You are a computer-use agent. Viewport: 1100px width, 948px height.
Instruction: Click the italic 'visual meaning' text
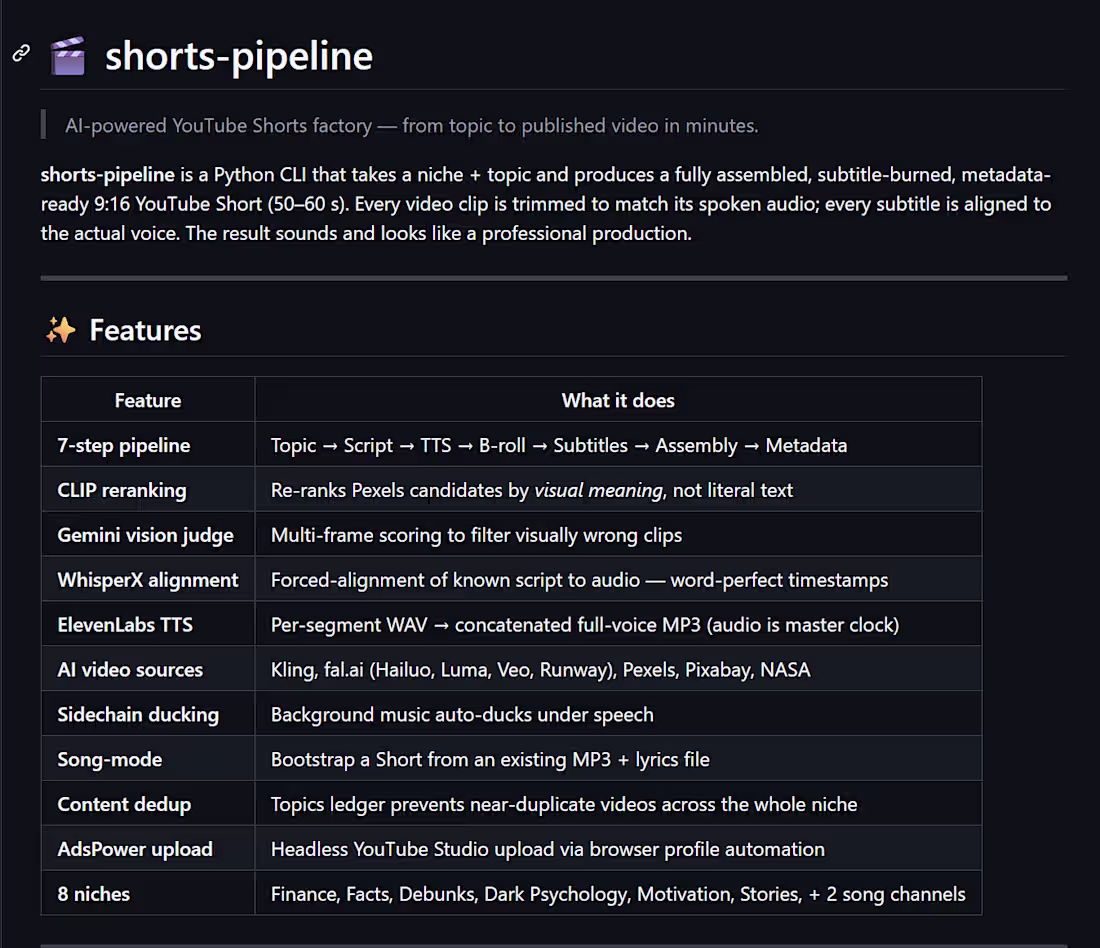coord(598,490)
